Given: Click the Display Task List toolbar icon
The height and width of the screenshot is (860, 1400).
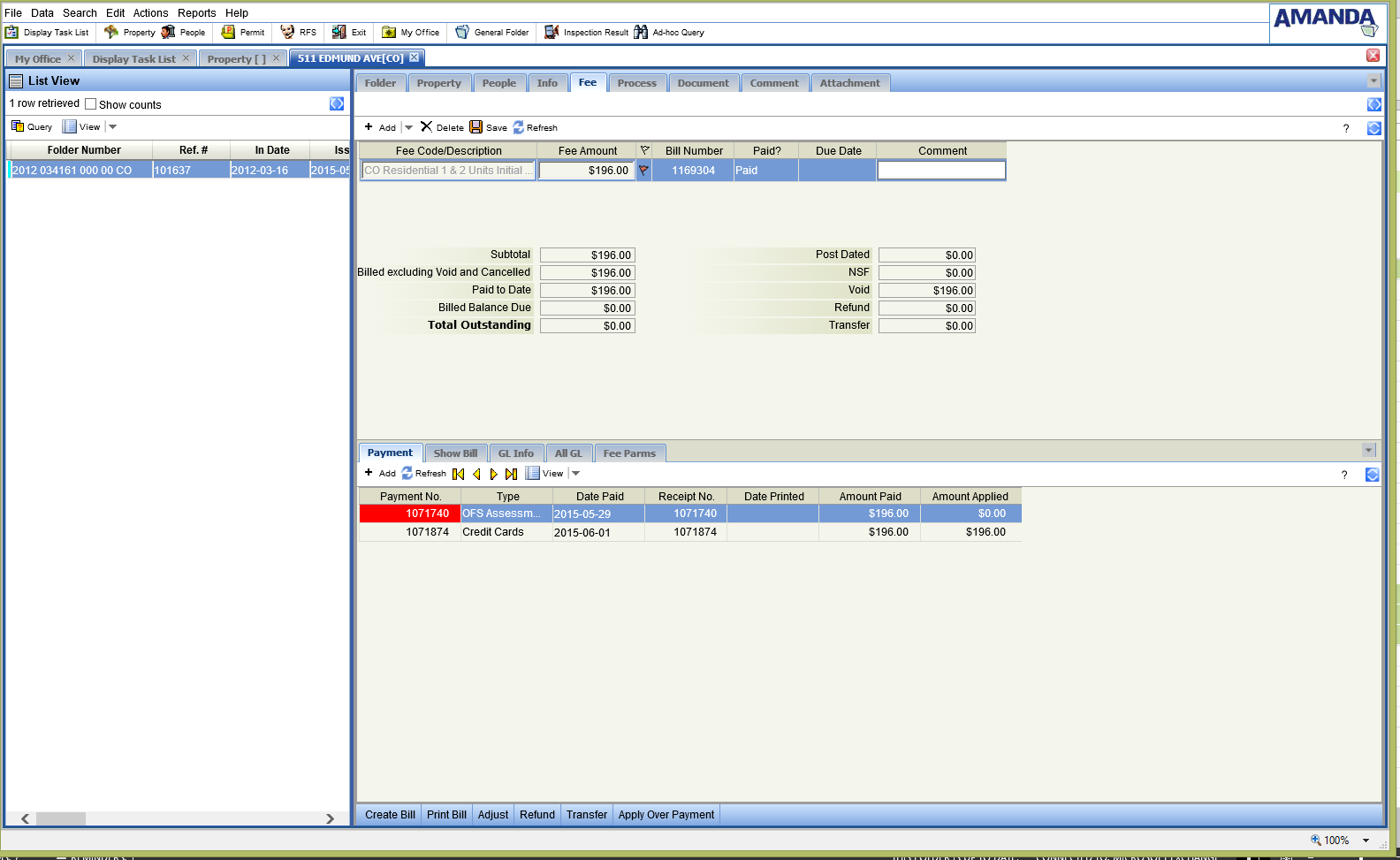Looking at the screenshot, I should [x=12, y=33].
